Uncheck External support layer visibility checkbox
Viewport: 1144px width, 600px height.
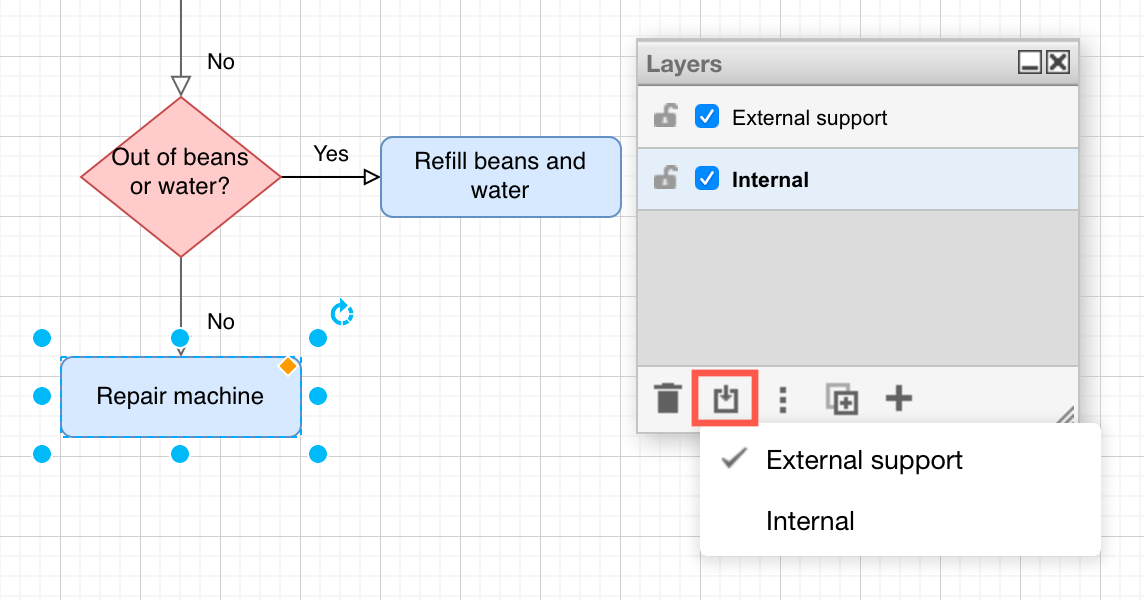[707, 116]
